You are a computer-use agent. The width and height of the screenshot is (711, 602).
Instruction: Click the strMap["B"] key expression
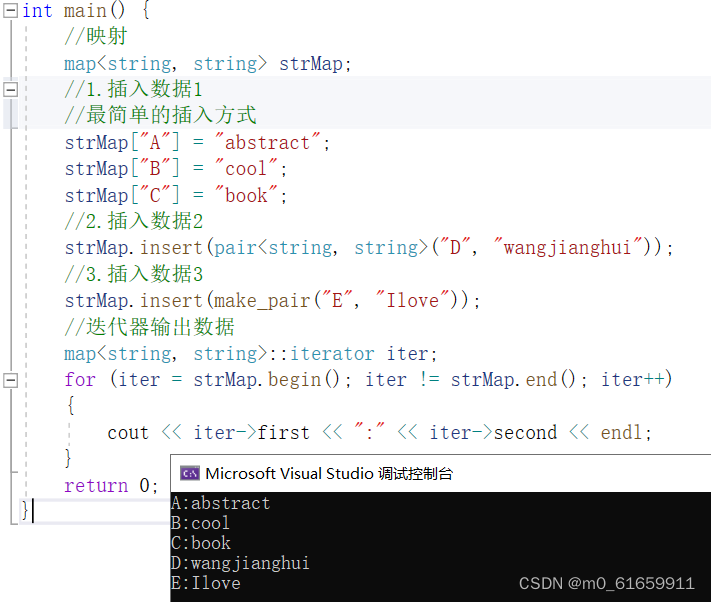(x=122, y=169)
